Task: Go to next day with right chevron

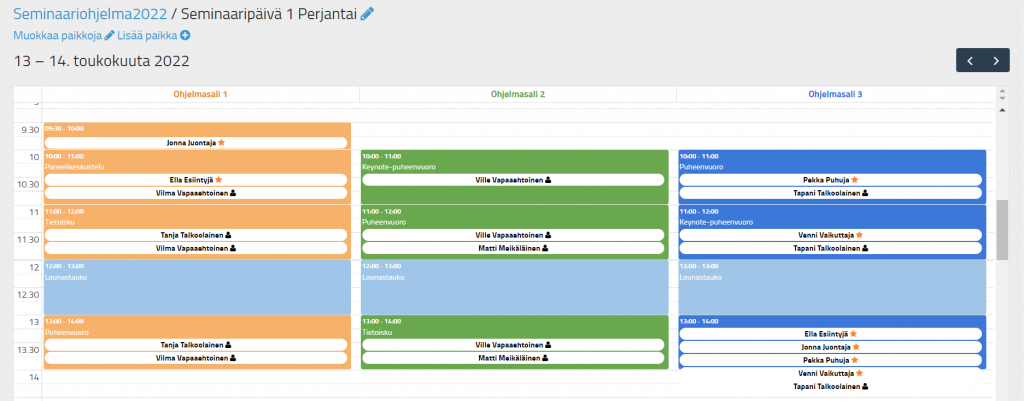Action: tap(995, 61)
